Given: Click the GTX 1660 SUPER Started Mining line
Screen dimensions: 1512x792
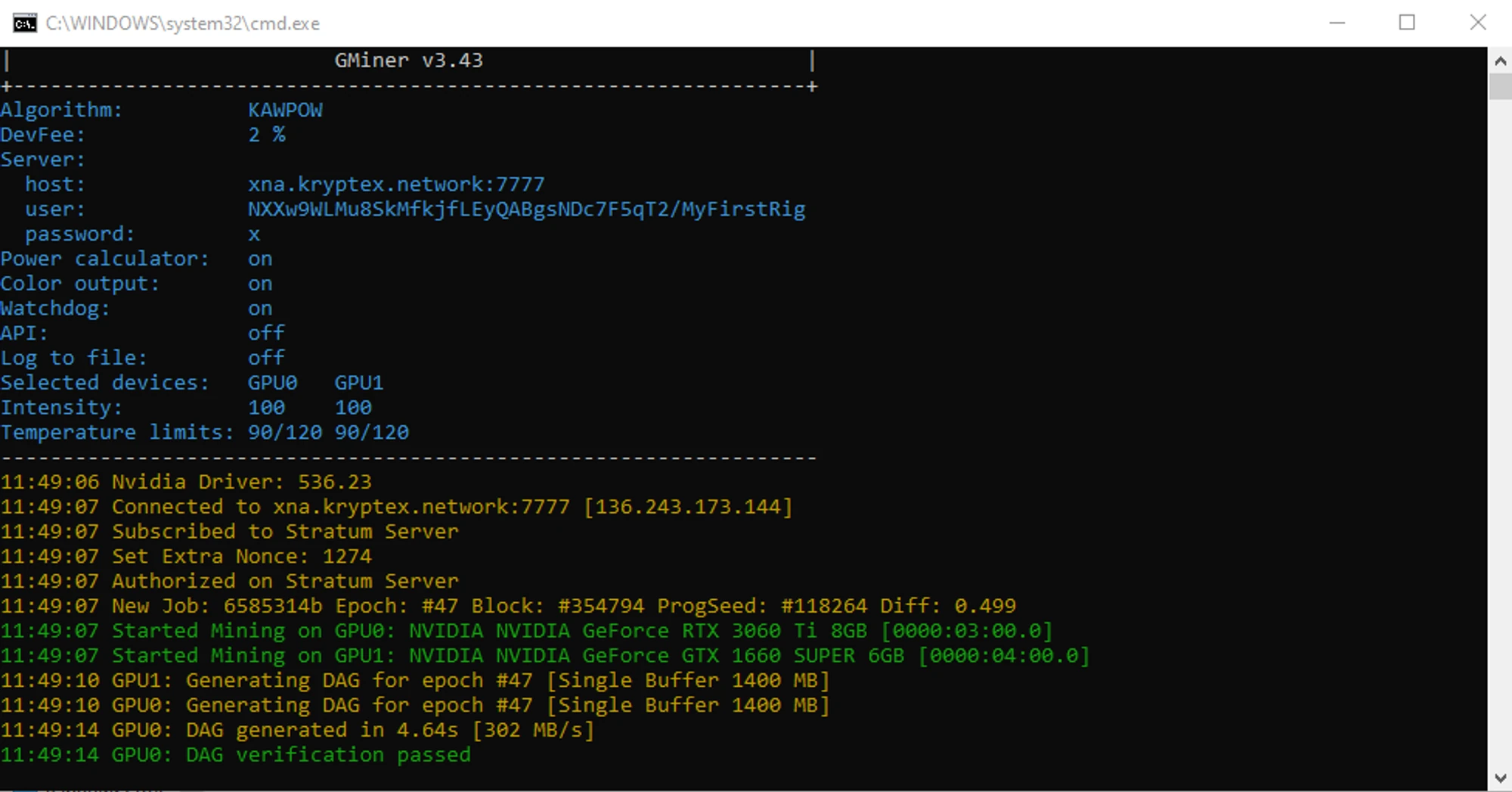Looking at the screenshot, I should [x=544, y=656].
